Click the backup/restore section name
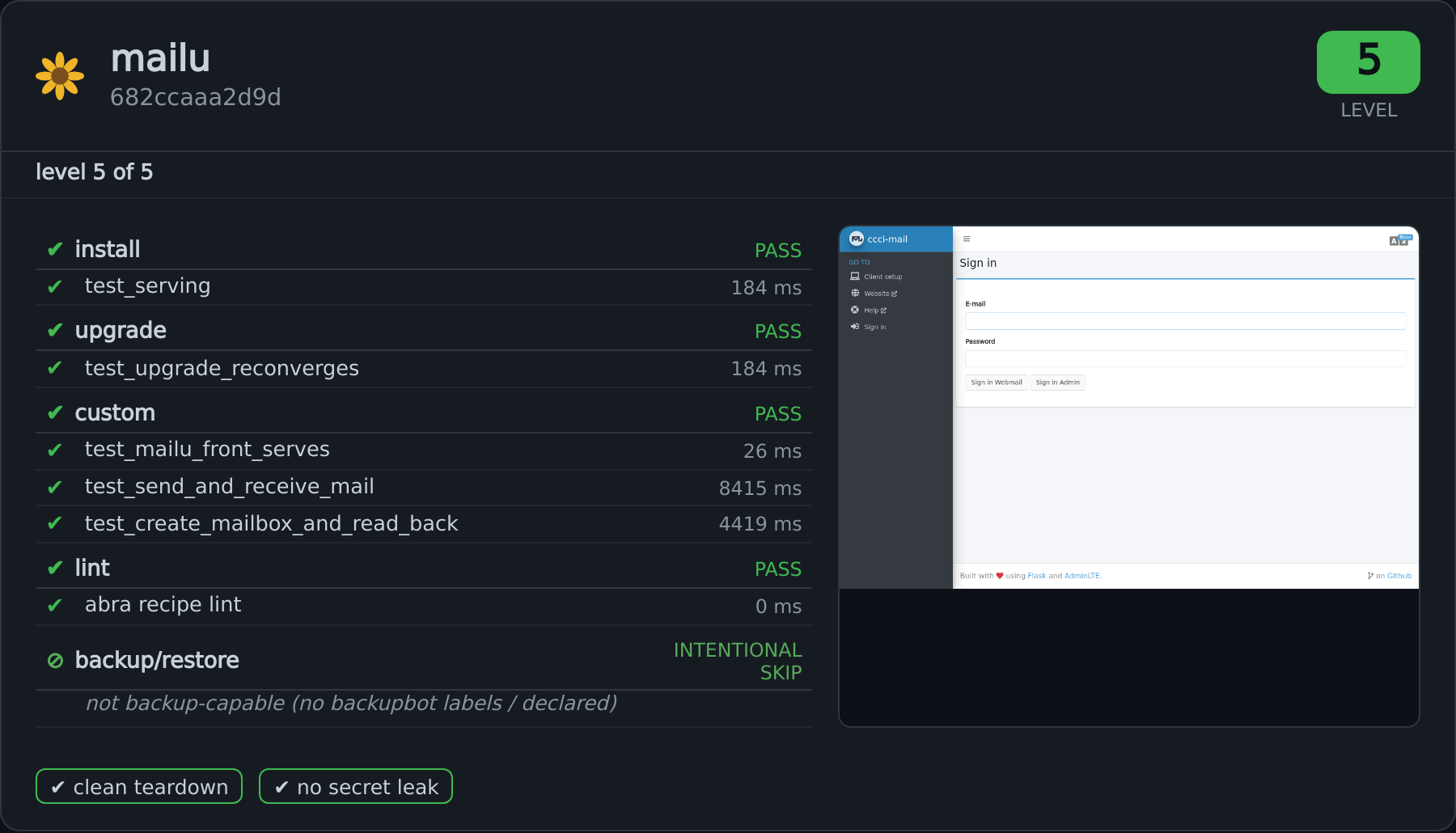 coord(157,661)
